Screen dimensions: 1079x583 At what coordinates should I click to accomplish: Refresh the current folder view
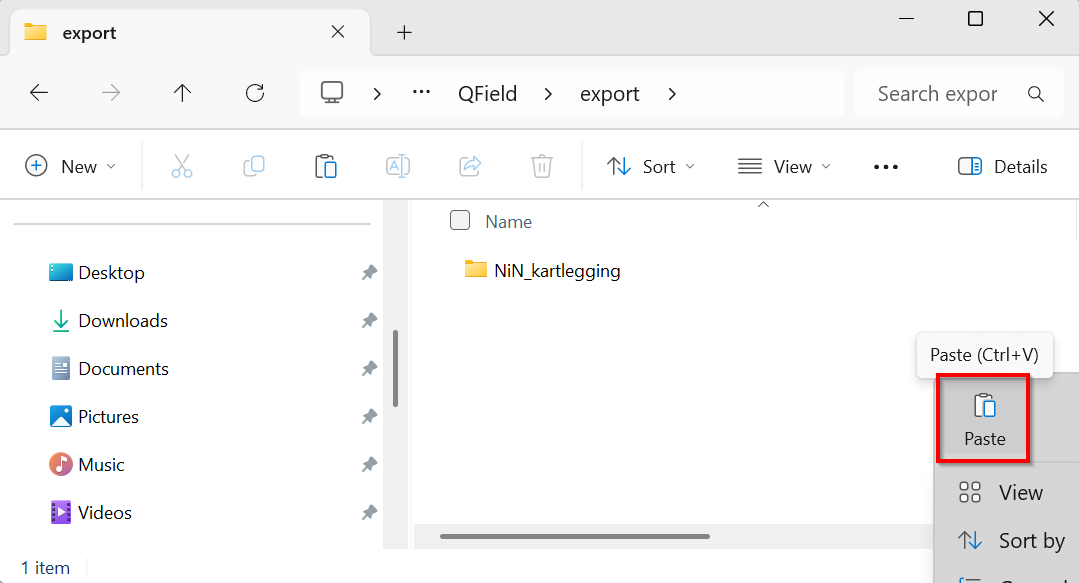(x=255, y=93)
